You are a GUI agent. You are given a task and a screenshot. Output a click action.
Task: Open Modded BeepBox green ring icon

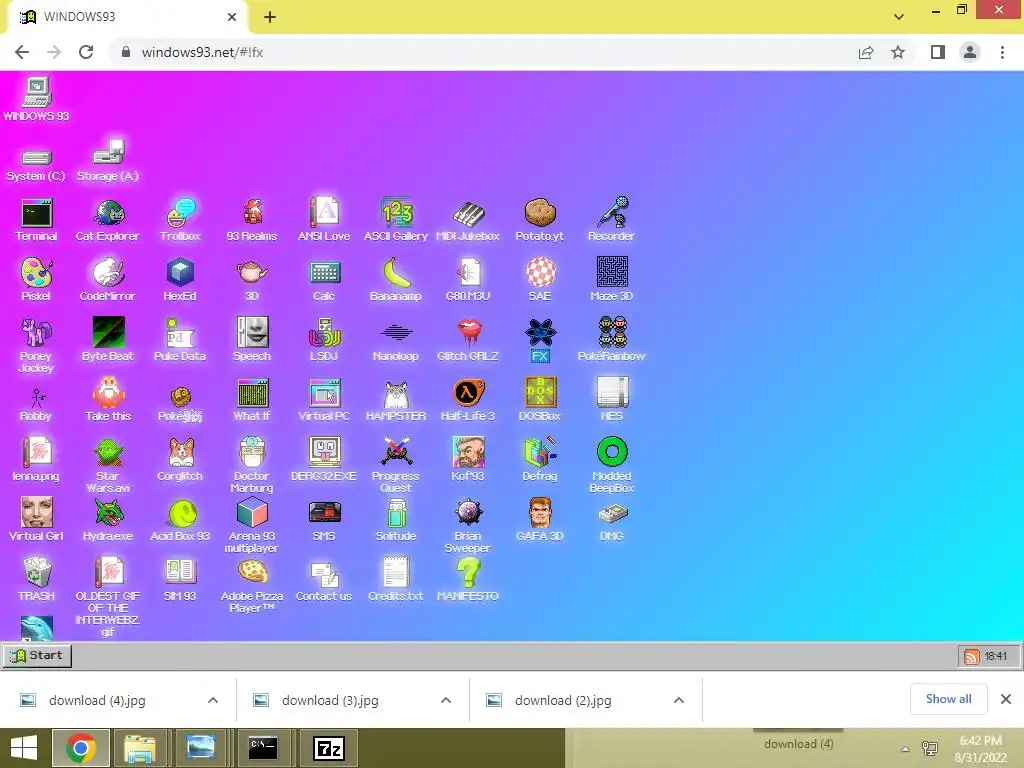click(612, 465)
